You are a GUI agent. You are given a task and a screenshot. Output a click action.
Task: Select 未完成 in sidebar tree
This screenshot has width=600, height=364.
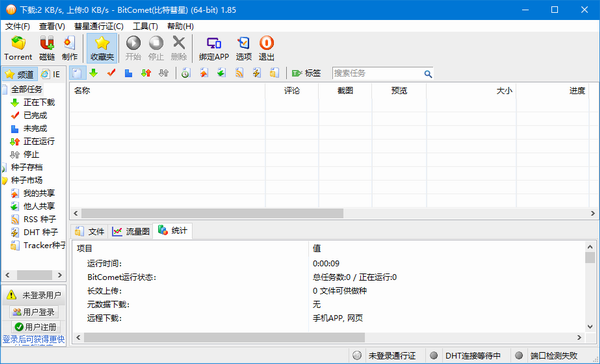35,128
